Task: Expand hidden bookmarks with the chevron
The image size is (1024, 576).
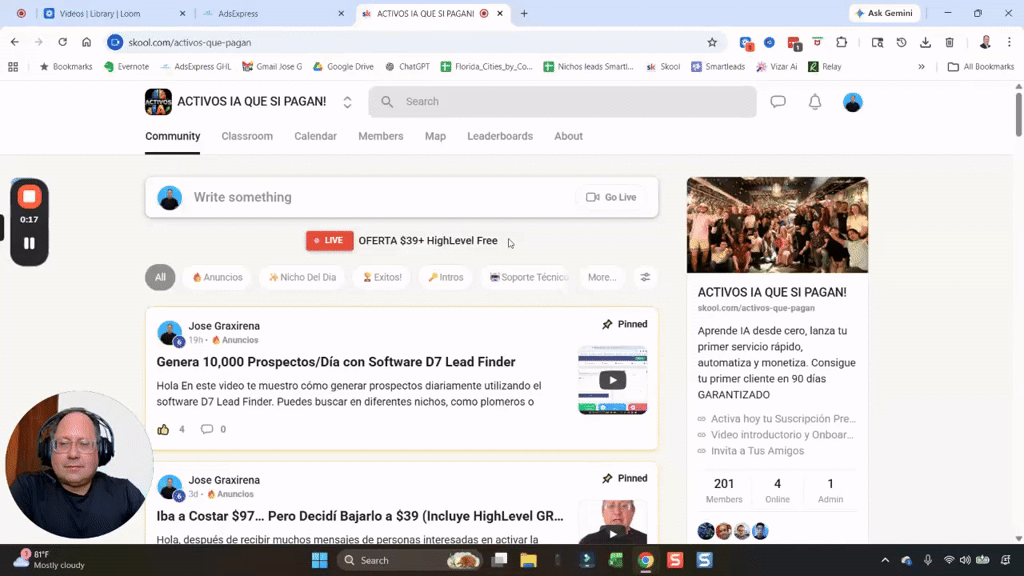Action: tap(922, 66)
